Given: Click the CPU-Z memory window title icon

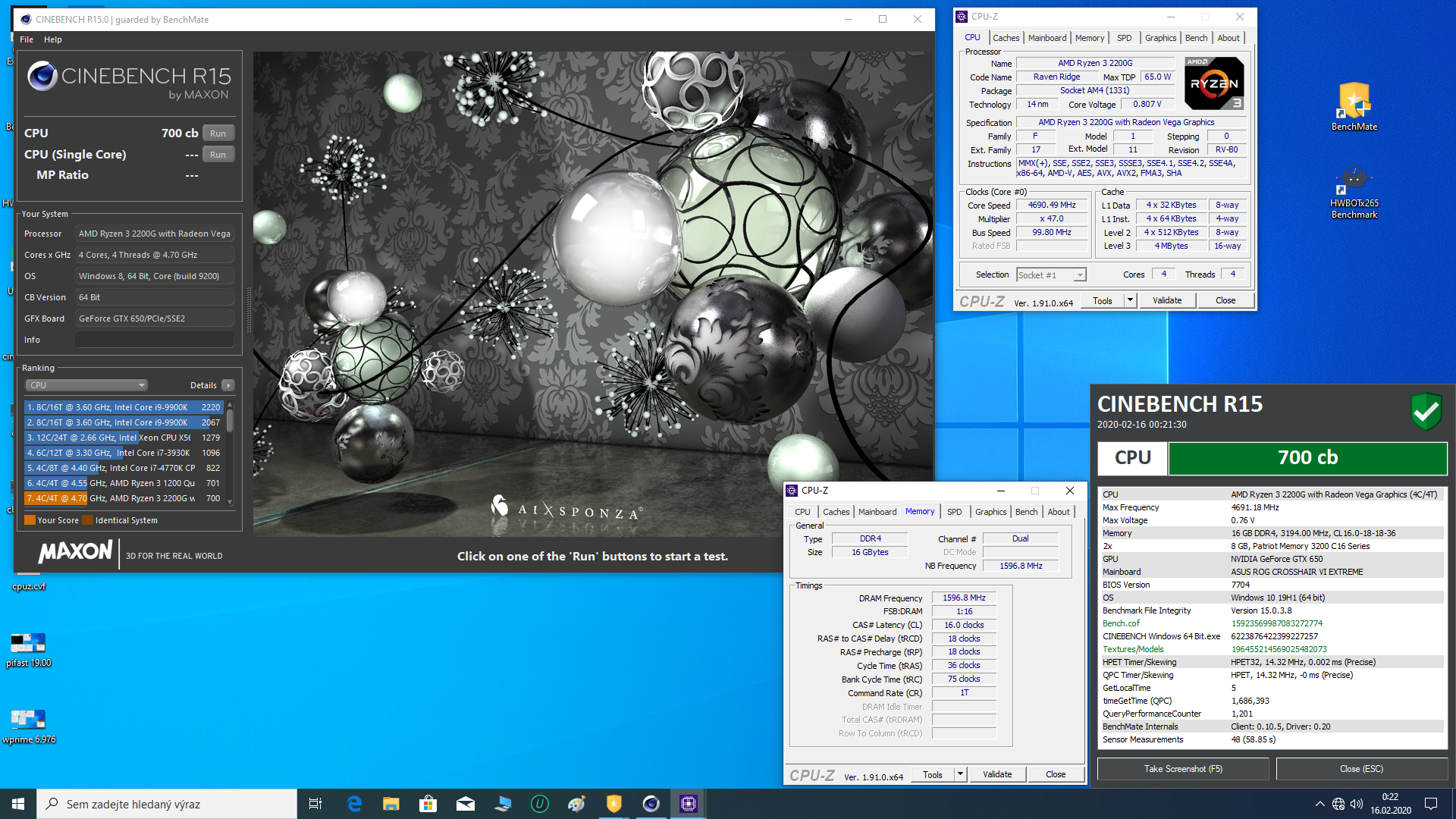Looking at the screenshot, I should click(x=792, y=491).
